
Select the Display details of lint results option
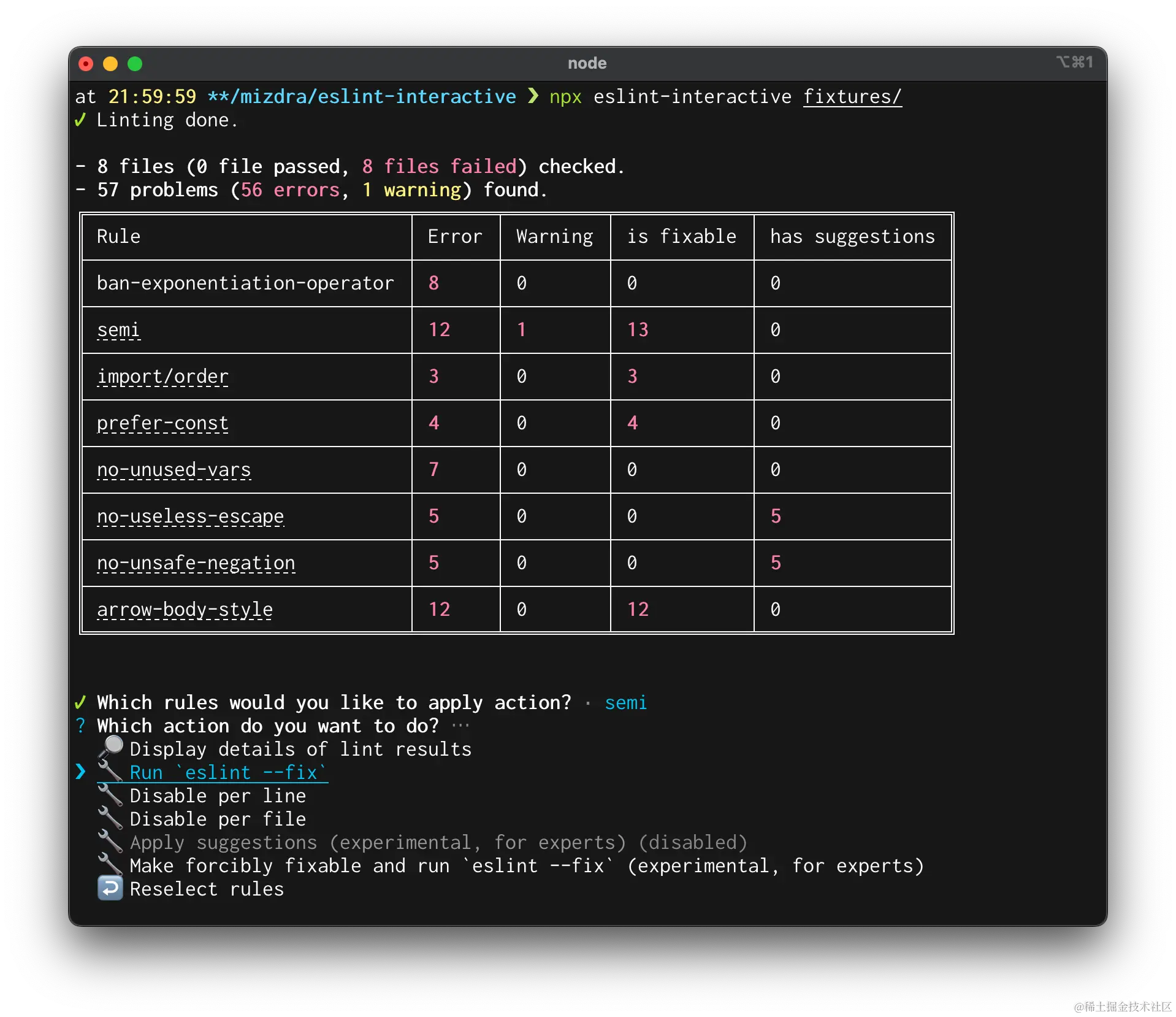tap(300, 749)
